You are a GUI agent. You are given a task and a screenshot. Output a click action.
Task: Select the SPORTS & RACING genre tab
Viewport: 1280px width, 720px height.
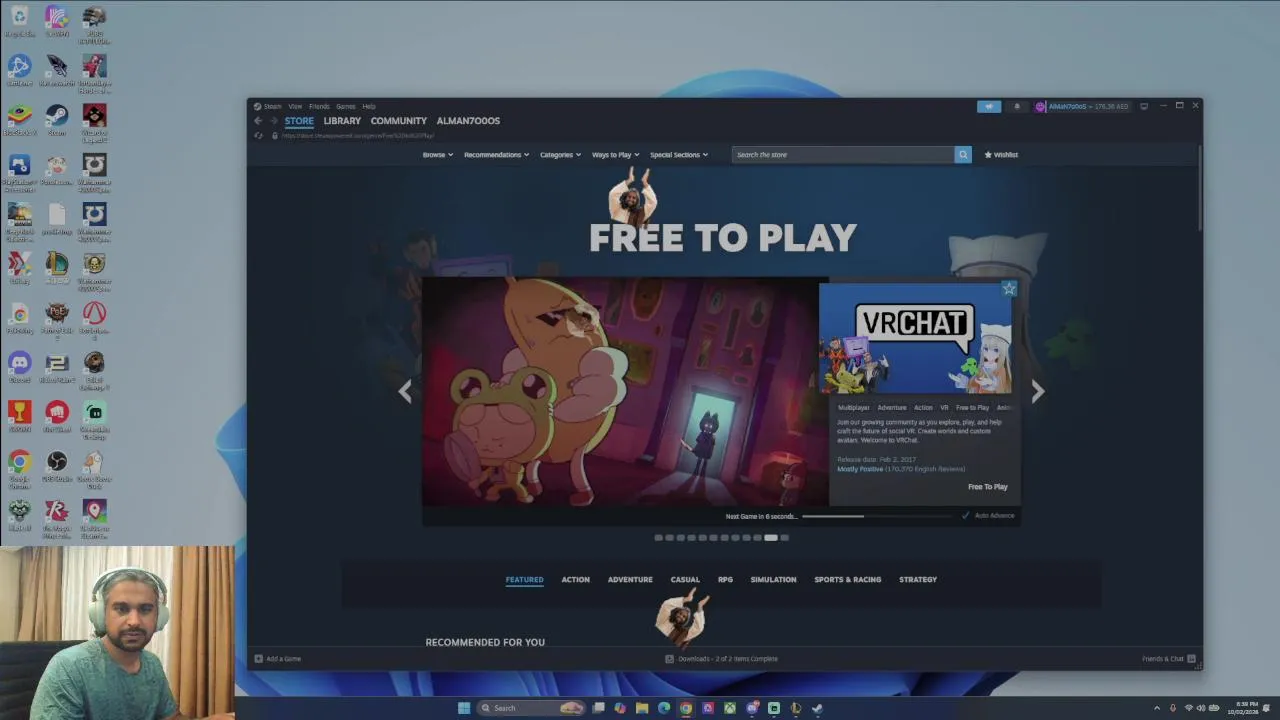point(848,580)
